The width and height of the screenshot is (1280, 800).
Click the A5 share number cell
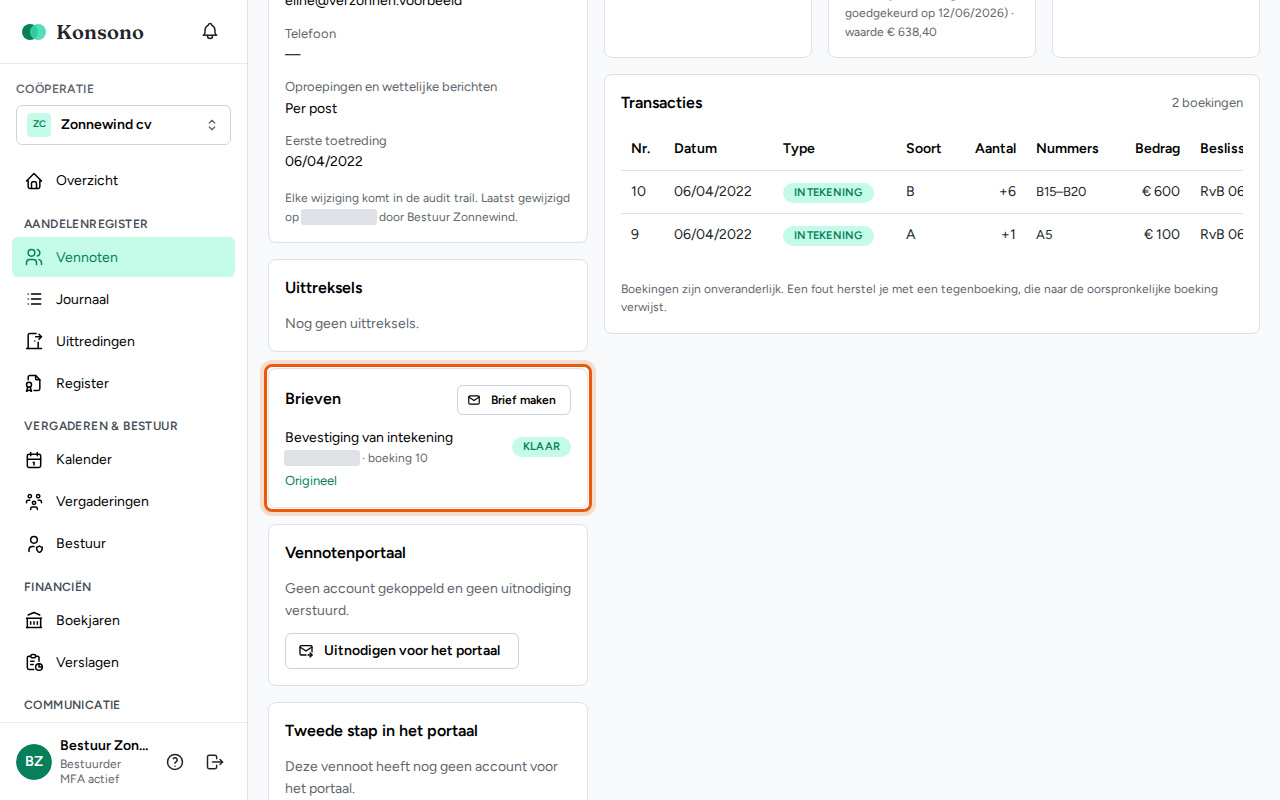pos(1044,235)
